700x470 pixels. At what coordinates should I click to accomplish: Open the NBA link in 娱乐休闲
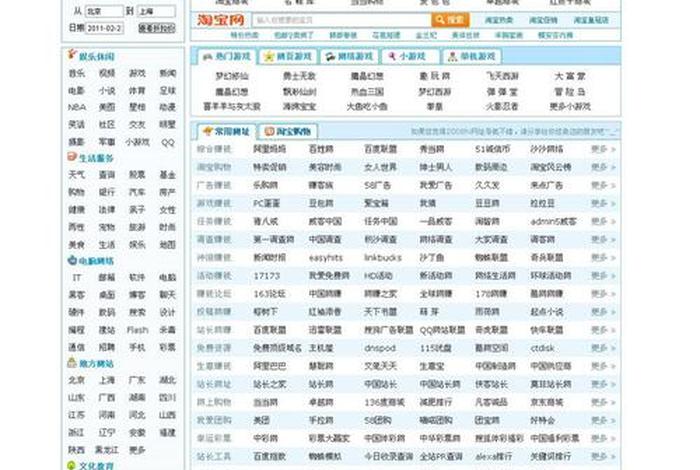point(77,107)
